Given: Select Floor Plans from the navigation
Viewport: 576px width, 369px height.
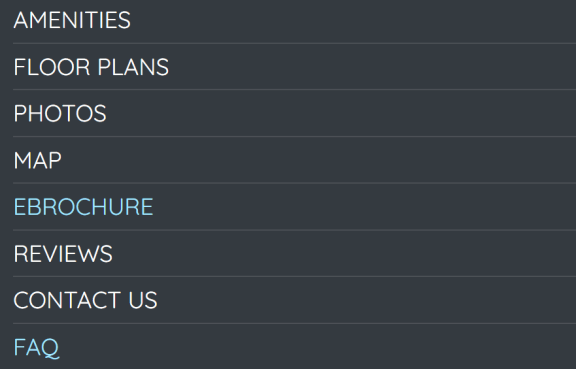Looking at the screenshot, I should coord(91,67).
